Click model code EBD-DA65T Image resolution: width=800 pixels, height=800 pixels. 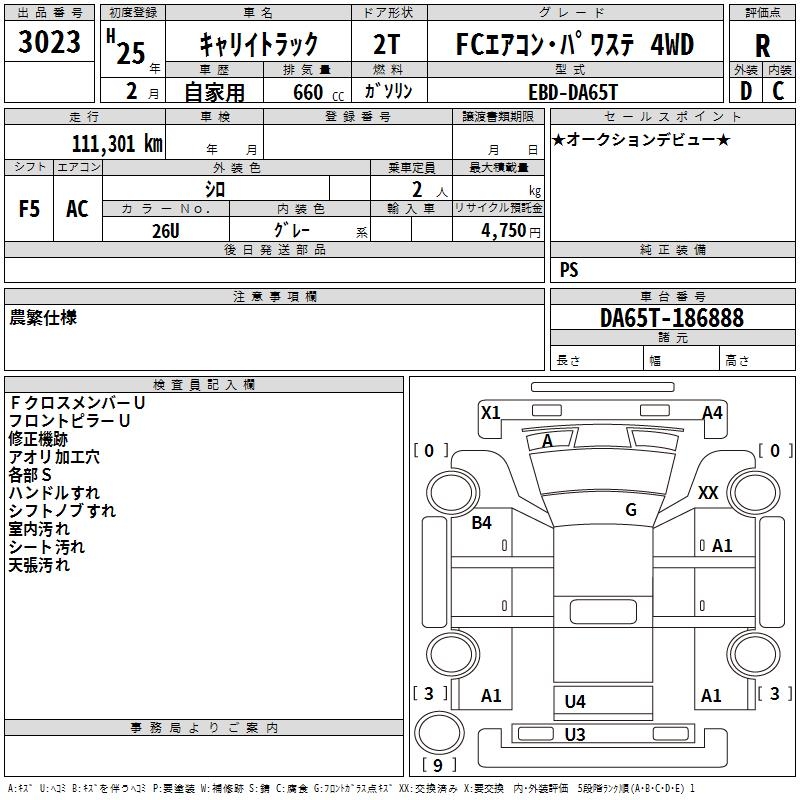tap(573, 92)
